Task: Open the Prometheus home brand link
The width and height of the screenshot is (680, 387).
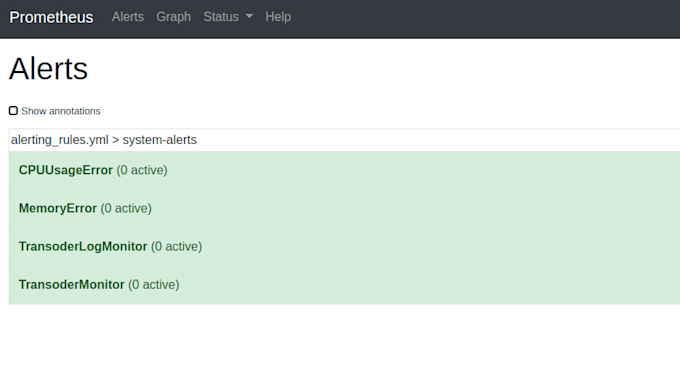Action: point(51,17)
